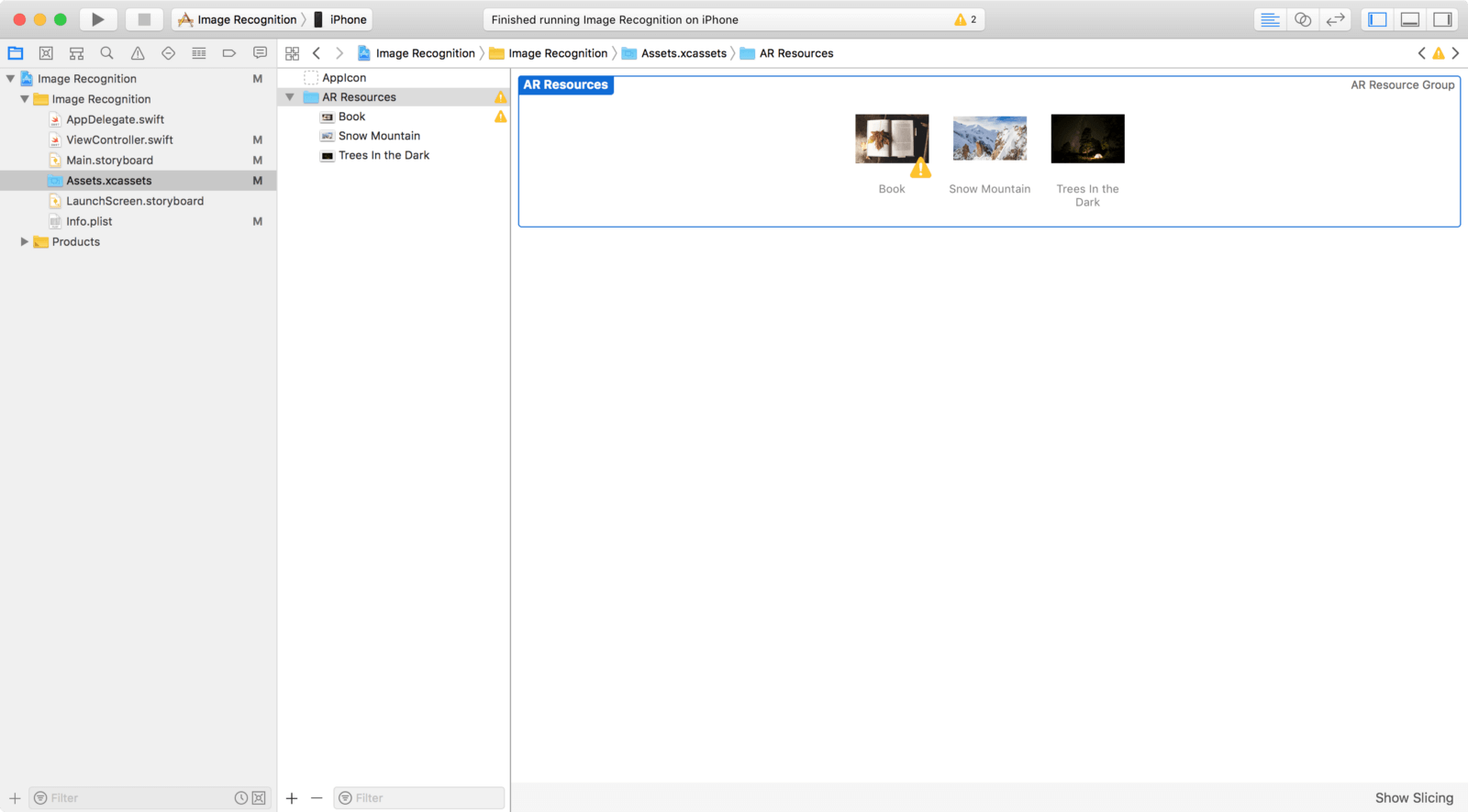Collapse the AR Resources group
Viewport: 1468px width, 812px height.
(x=290, y=97)
